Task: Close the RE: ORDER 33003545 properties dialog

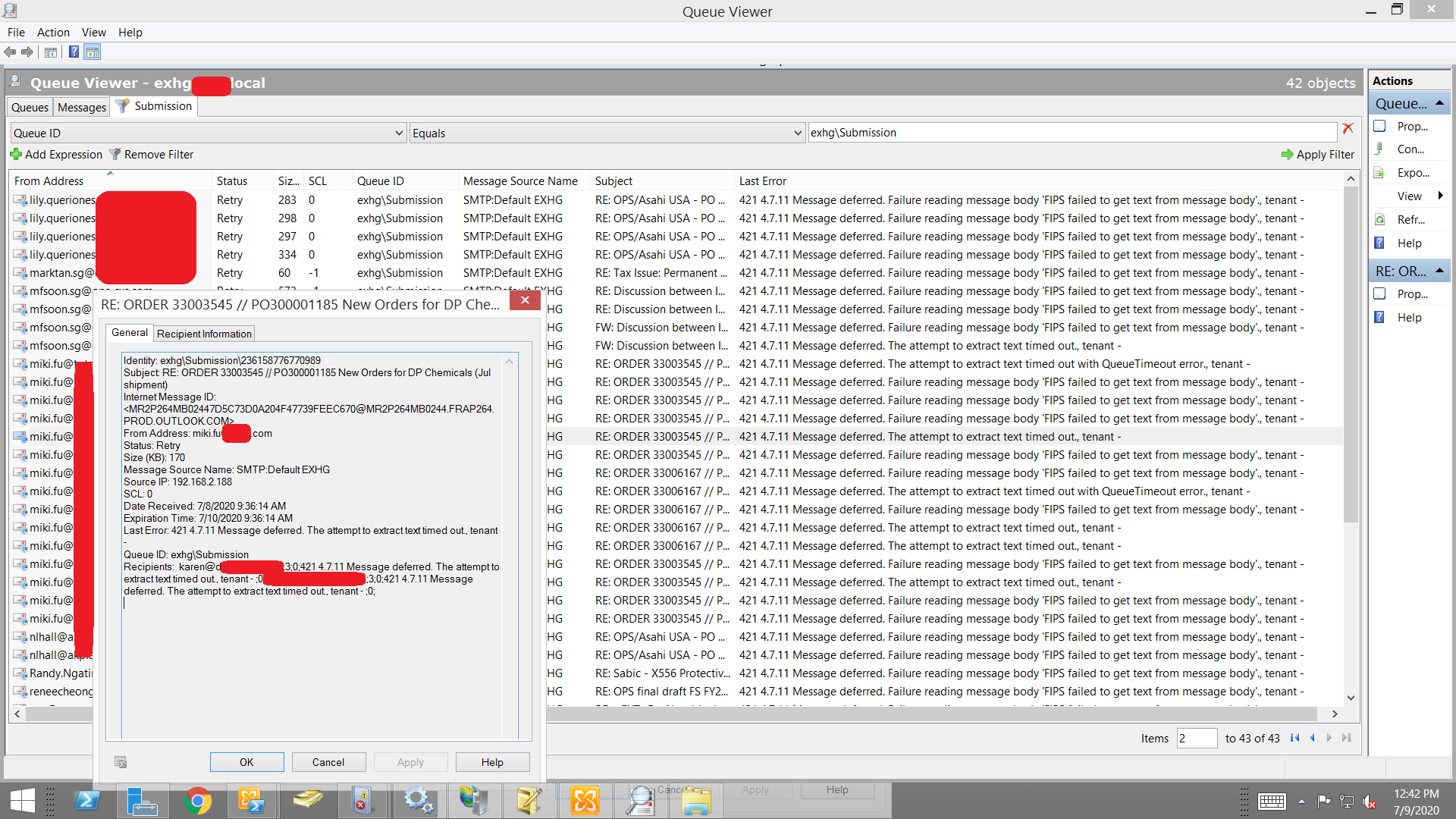Action: (525, 300)
